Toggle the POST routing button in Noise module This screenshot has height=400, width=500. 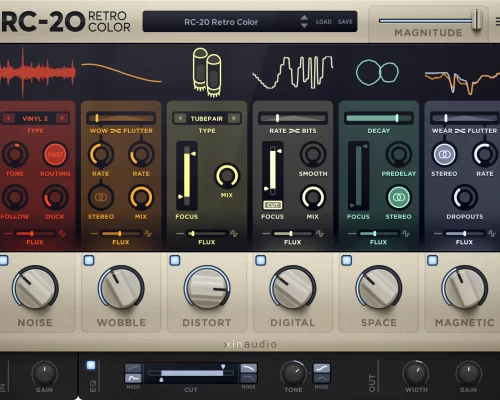(x=55, y=154)
